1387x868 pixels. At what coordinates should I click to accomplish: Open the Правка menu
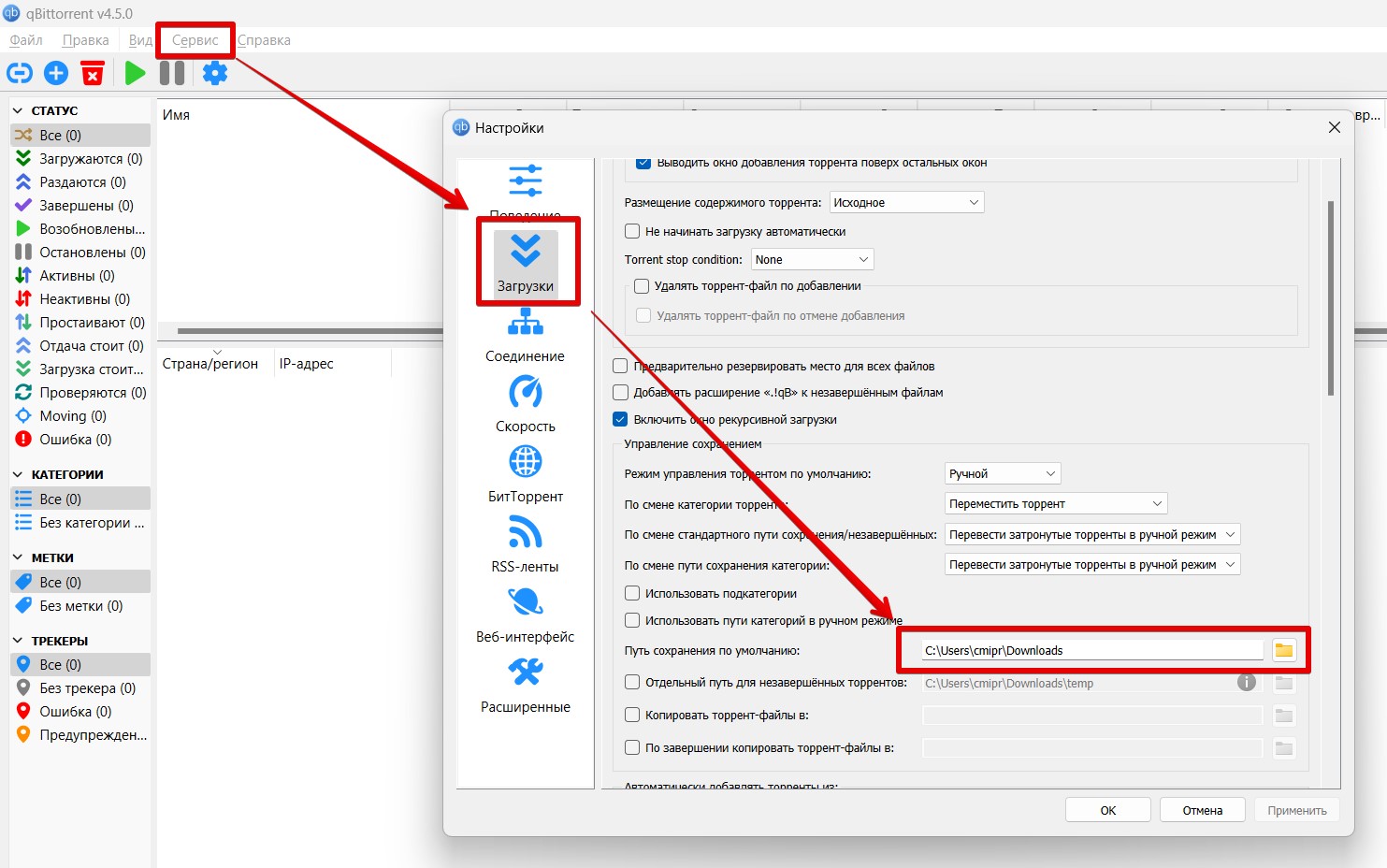click(85, 40)
